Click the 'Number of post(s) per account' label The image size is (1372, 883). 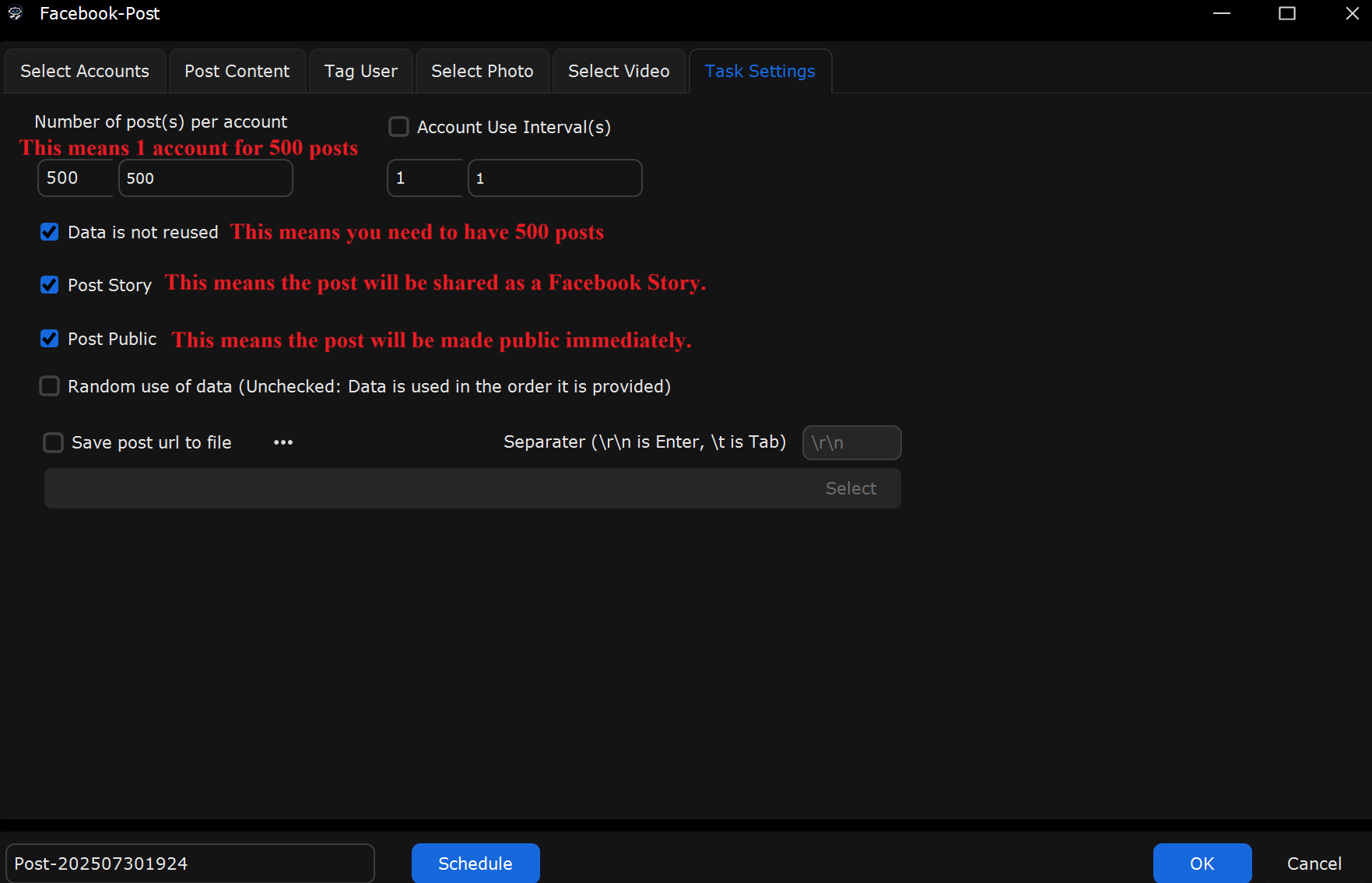tap(161, 121)
